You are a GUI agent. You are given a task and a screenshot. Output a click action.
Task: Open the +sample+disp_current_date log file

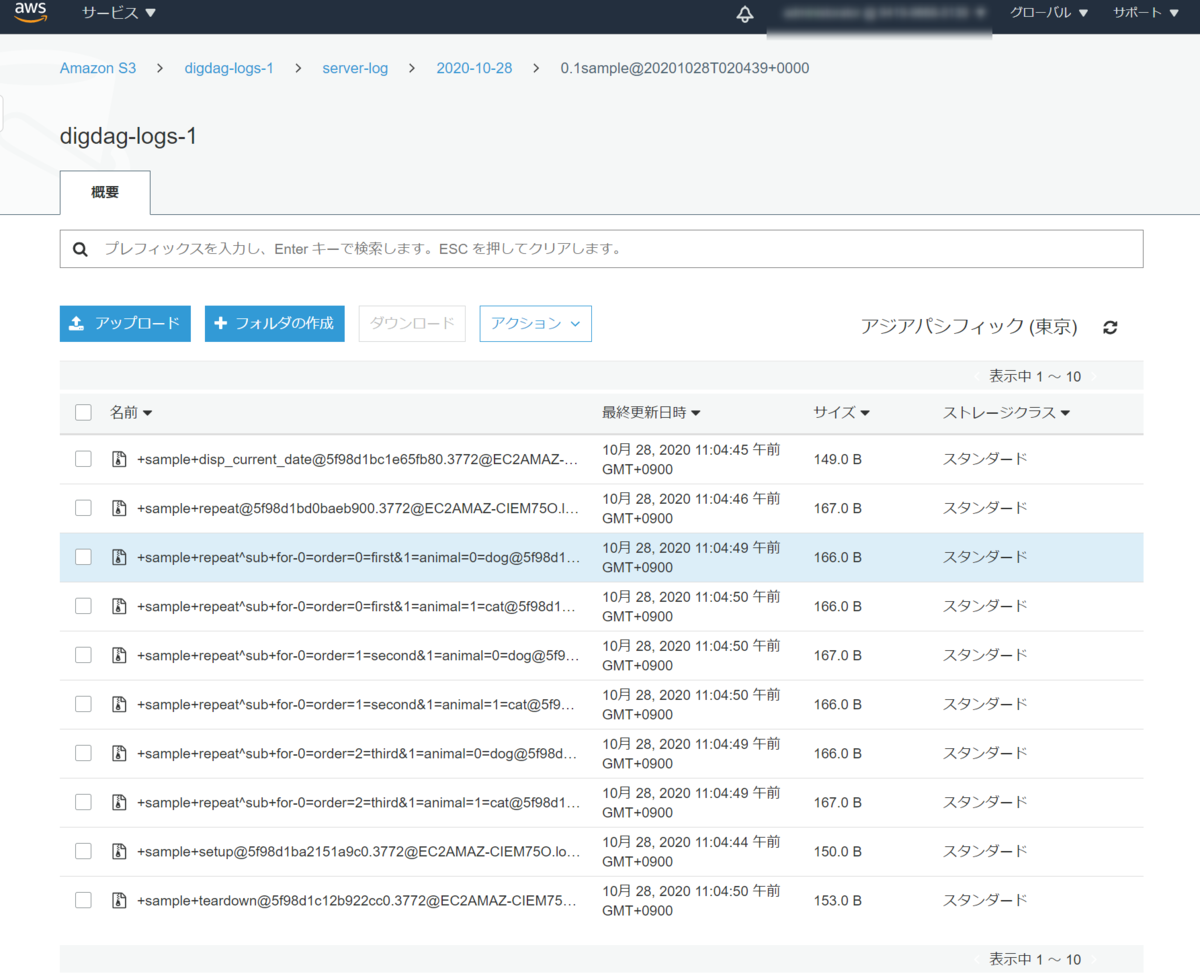358,459
